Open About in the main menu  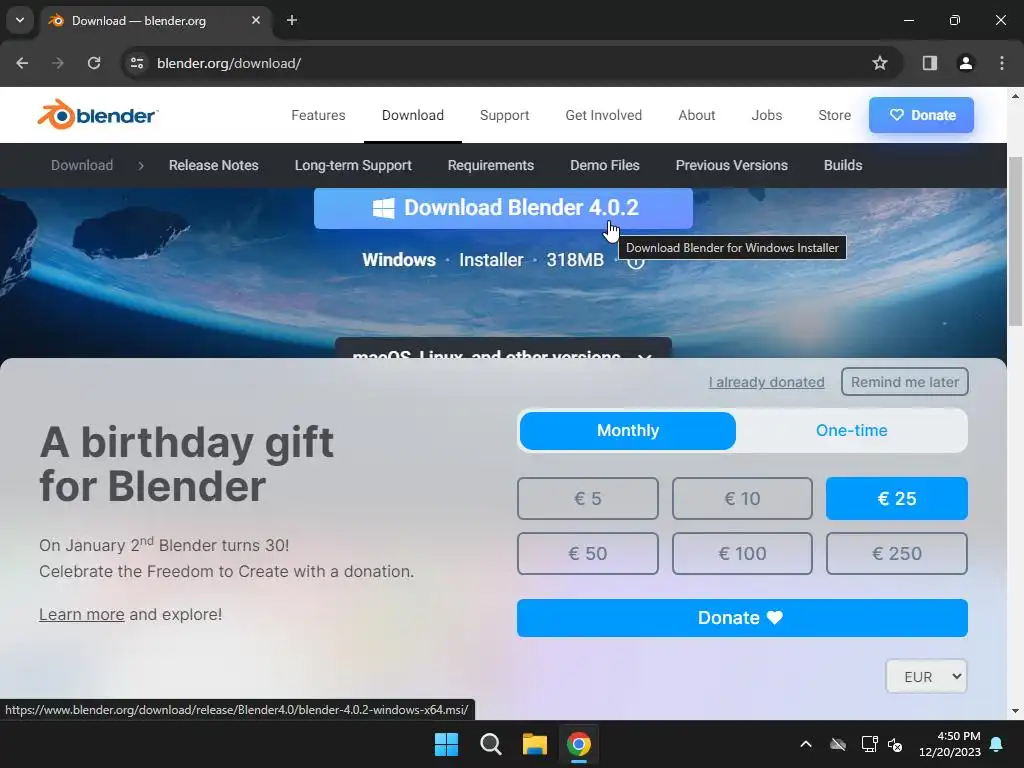pyautogui.click(x=697, y=115)
